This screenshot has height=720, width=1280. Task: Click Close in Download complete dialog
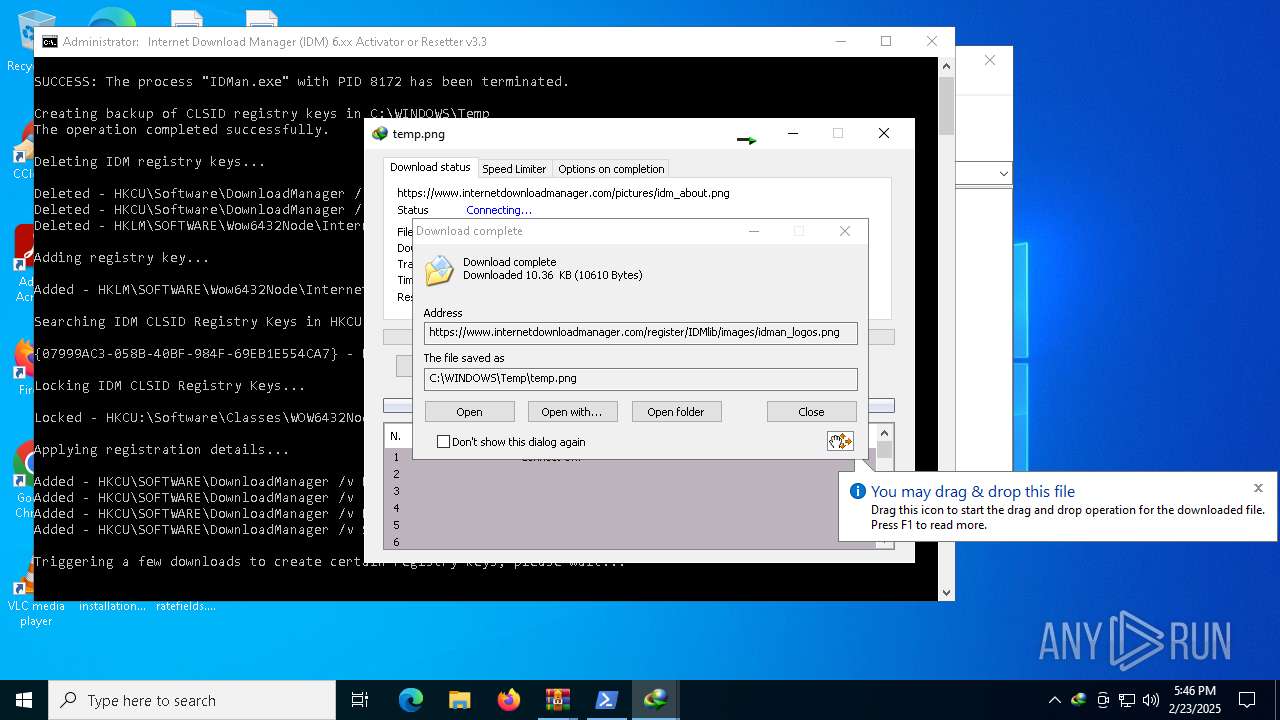(x=811, y=411)
